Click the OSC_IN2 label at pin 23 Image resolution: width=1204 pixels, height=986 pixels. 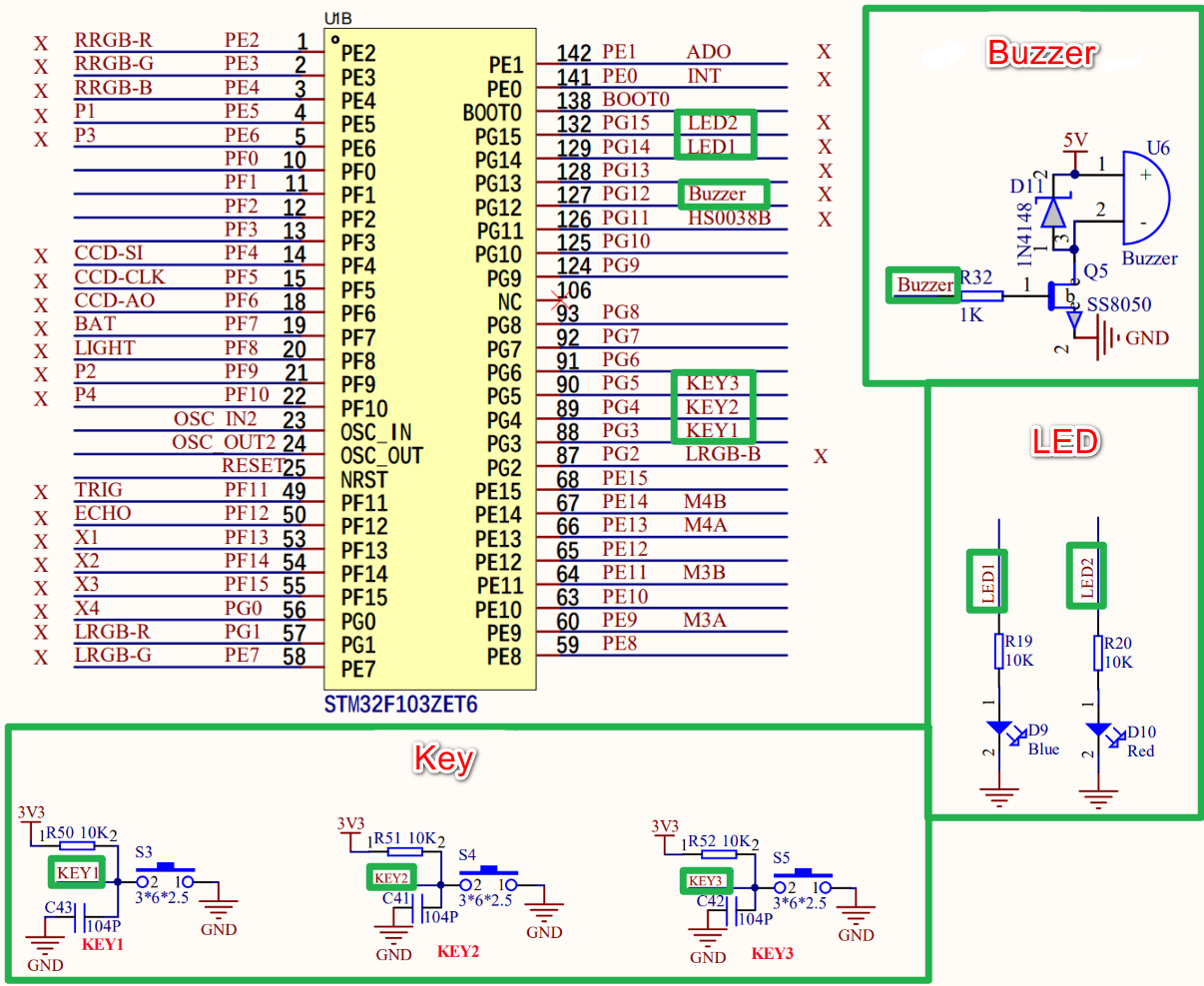[216, 418]
